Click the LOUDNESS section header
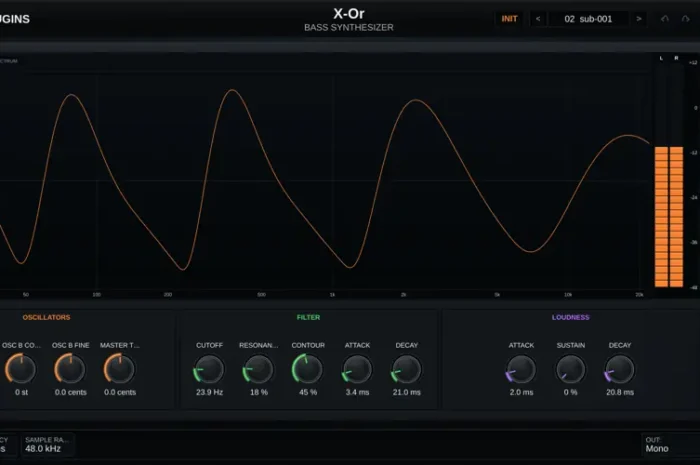700x465 pixels. (x=571, y=317)
